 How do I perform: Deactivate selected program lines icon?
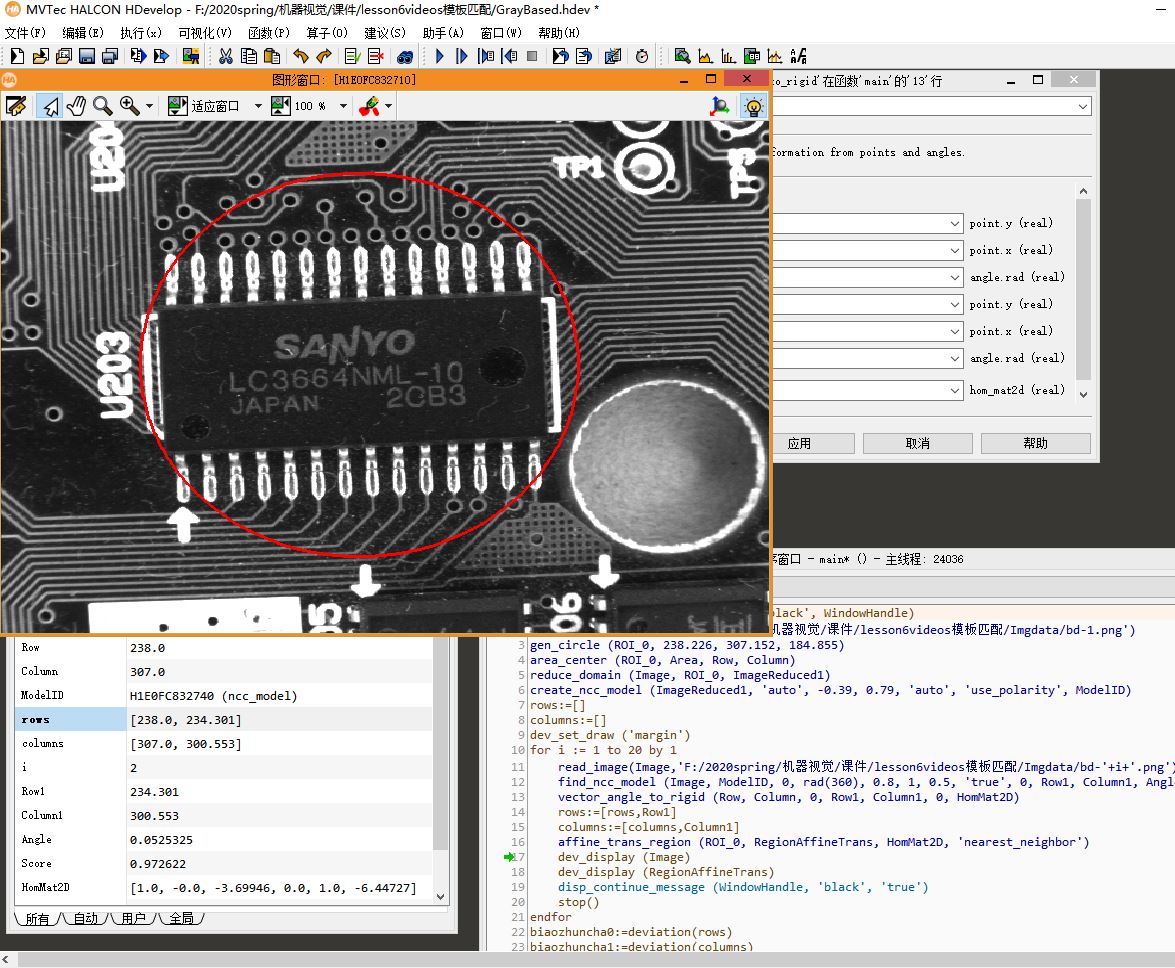[375, 56]
